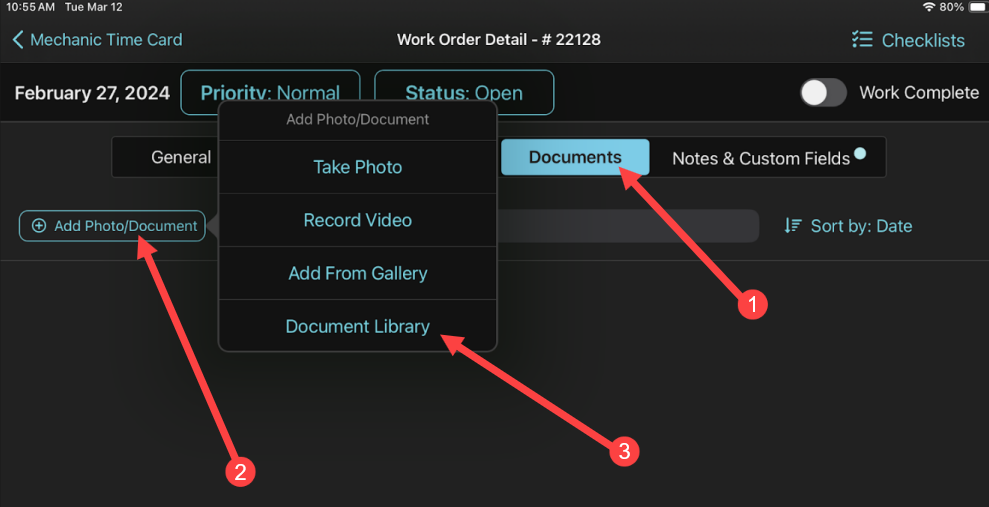Click the 80% battery percentage
Viewport: 989px width, 507px height.
(x=952, y=8)
